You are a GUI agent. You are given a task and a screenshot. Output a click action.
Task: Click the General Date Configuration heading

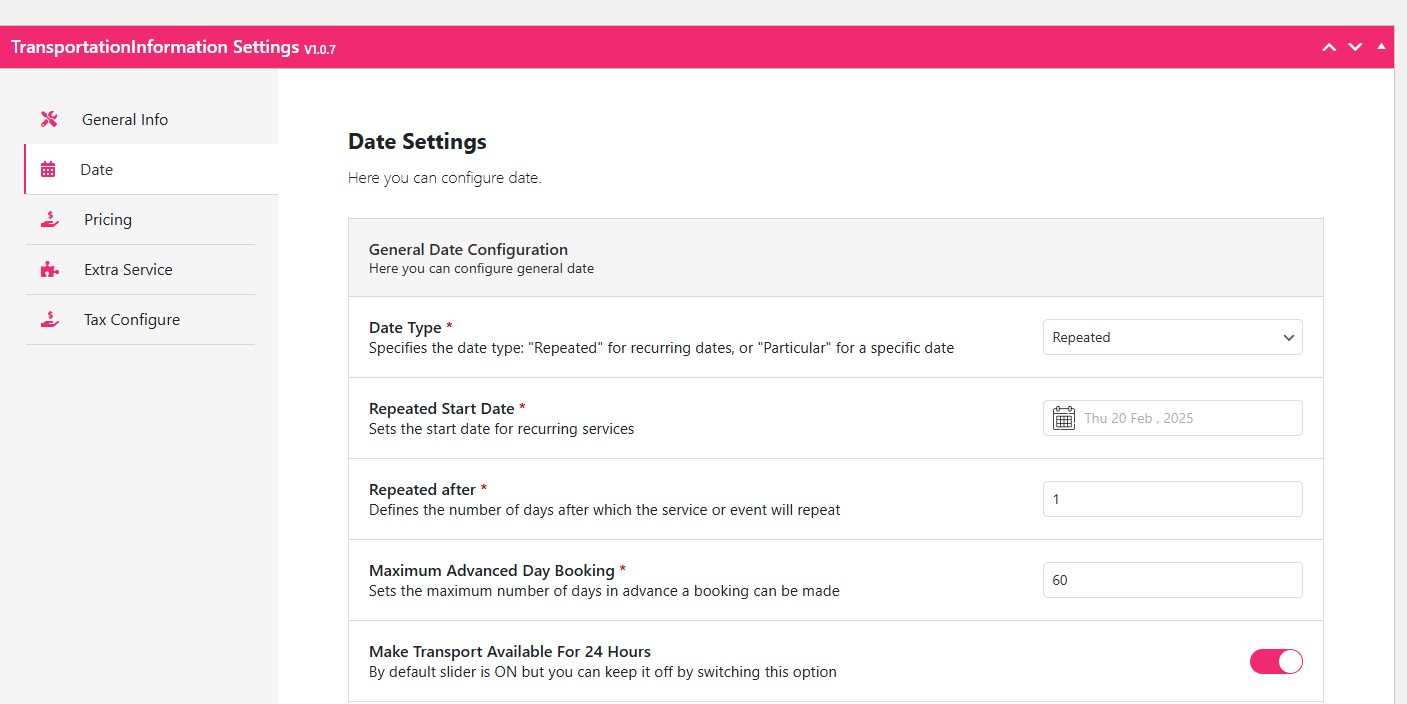[x=468, y=249]
